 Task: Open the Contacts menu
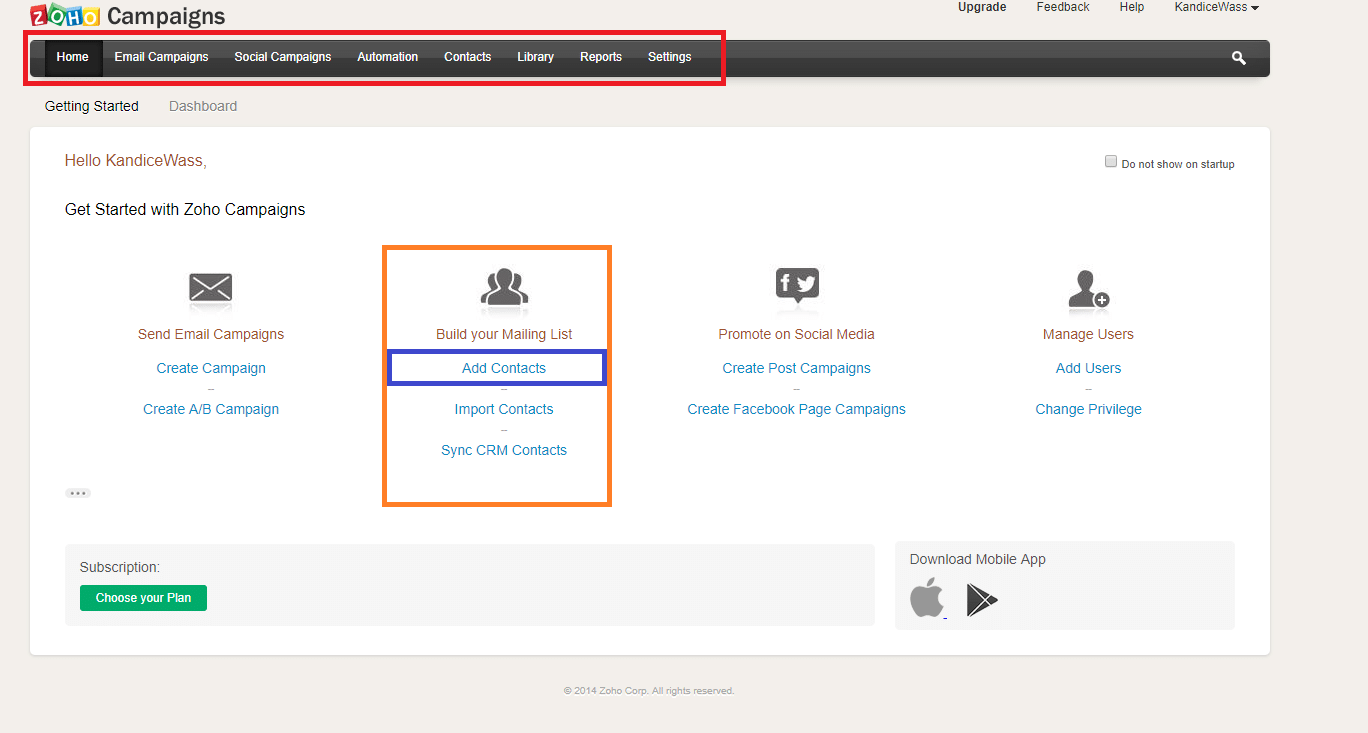468,57
